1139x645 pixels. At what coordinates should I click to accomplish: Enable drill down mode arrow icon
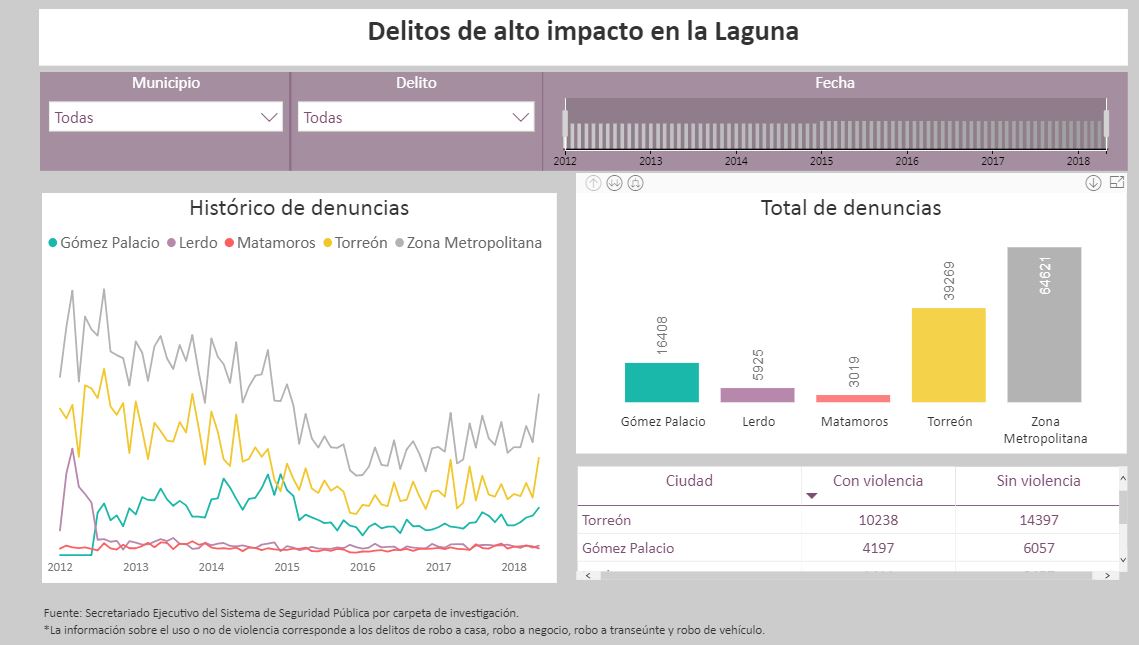(1093, 183)
